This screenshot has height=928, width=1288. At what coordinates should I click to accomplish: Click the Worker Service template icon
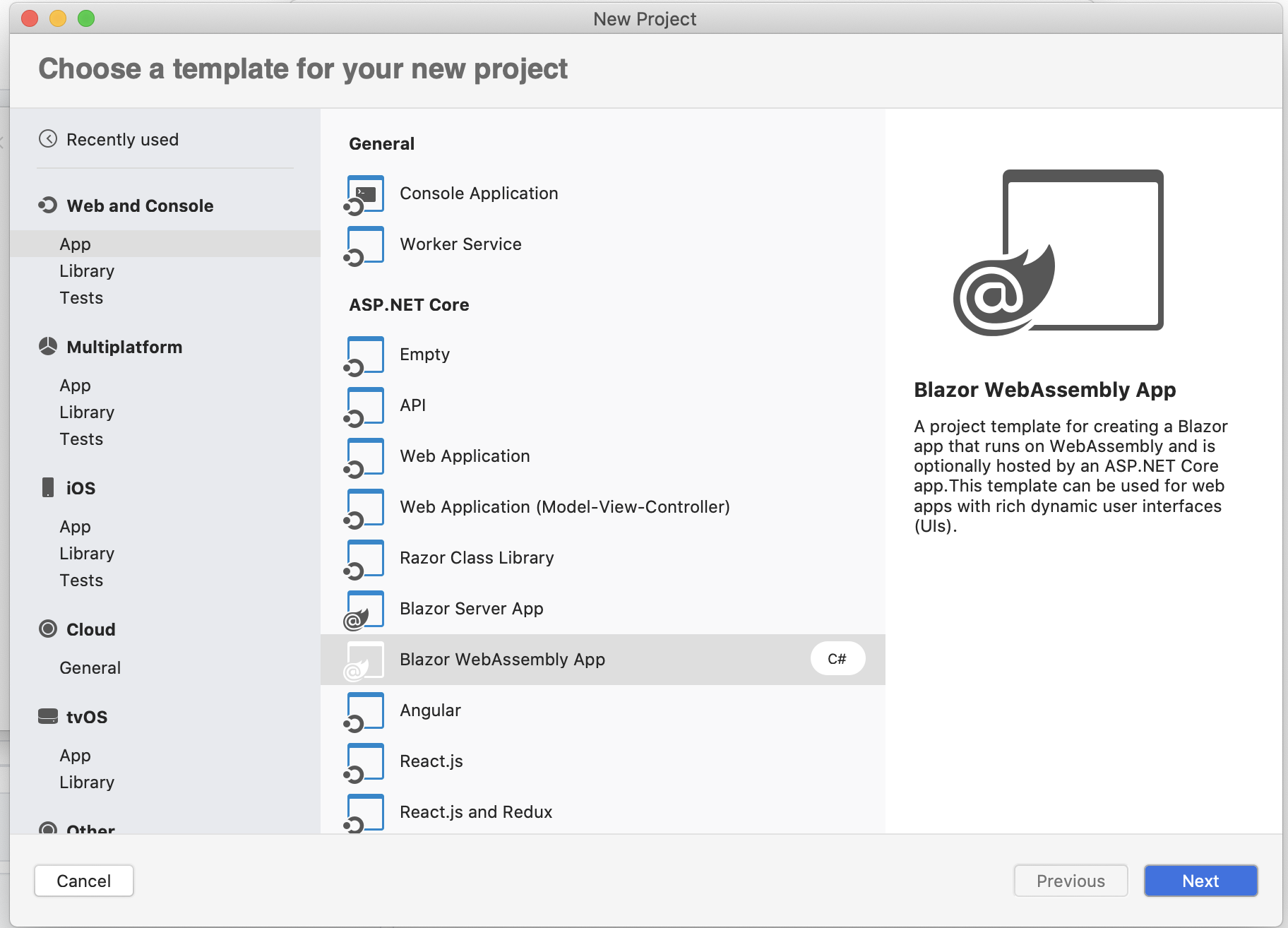[364, 244]
